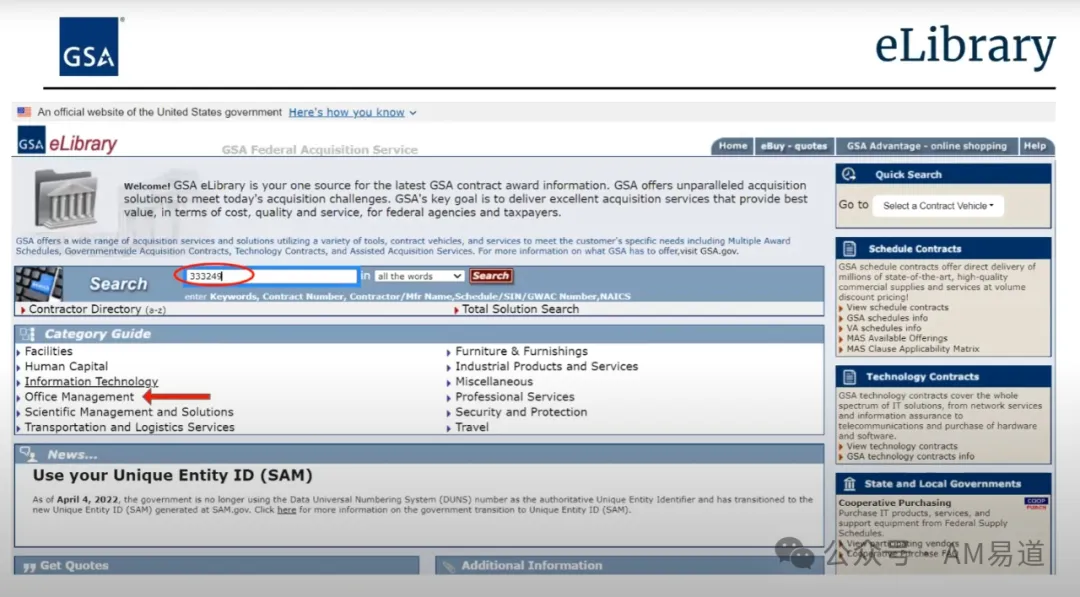The image size is (1080, 597).
Task: Select the Information Technology category
Action: pyautogui.click(x=91, y=381)
